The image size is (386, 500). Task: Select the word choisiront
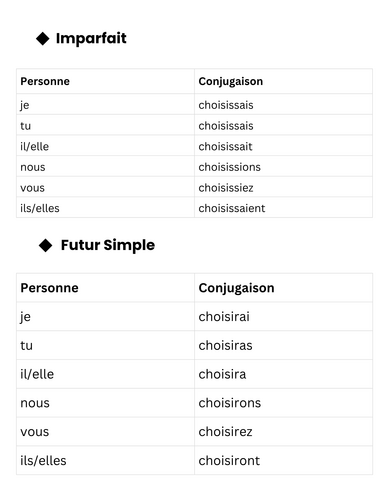pyautogui.click(x=229, y=461)
